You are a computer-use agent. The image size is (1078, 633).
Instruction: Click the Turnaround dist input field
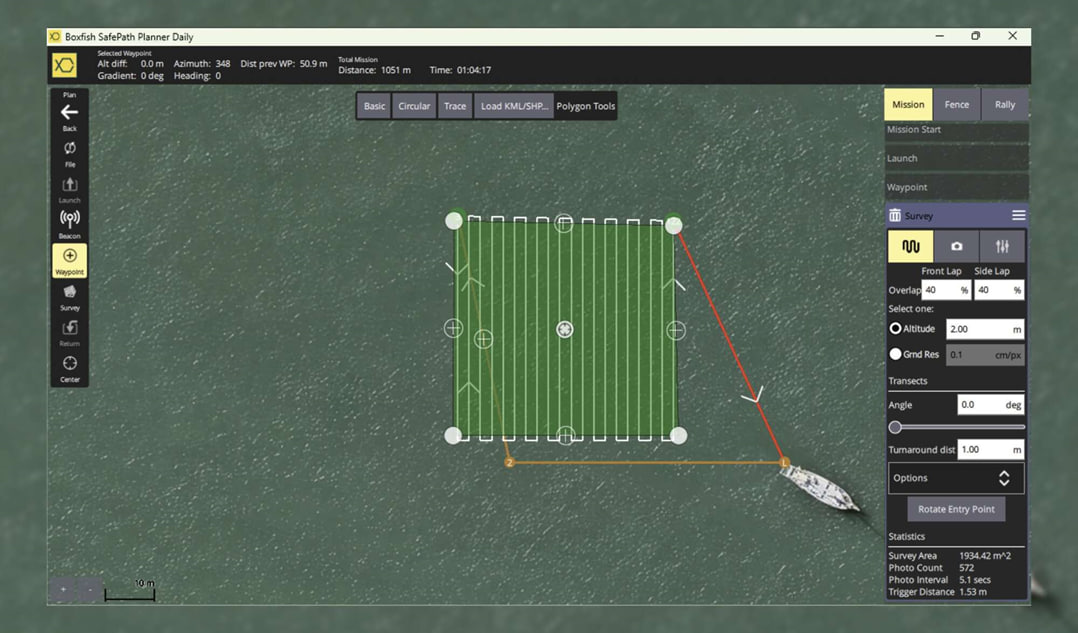[x=989, y=450]
